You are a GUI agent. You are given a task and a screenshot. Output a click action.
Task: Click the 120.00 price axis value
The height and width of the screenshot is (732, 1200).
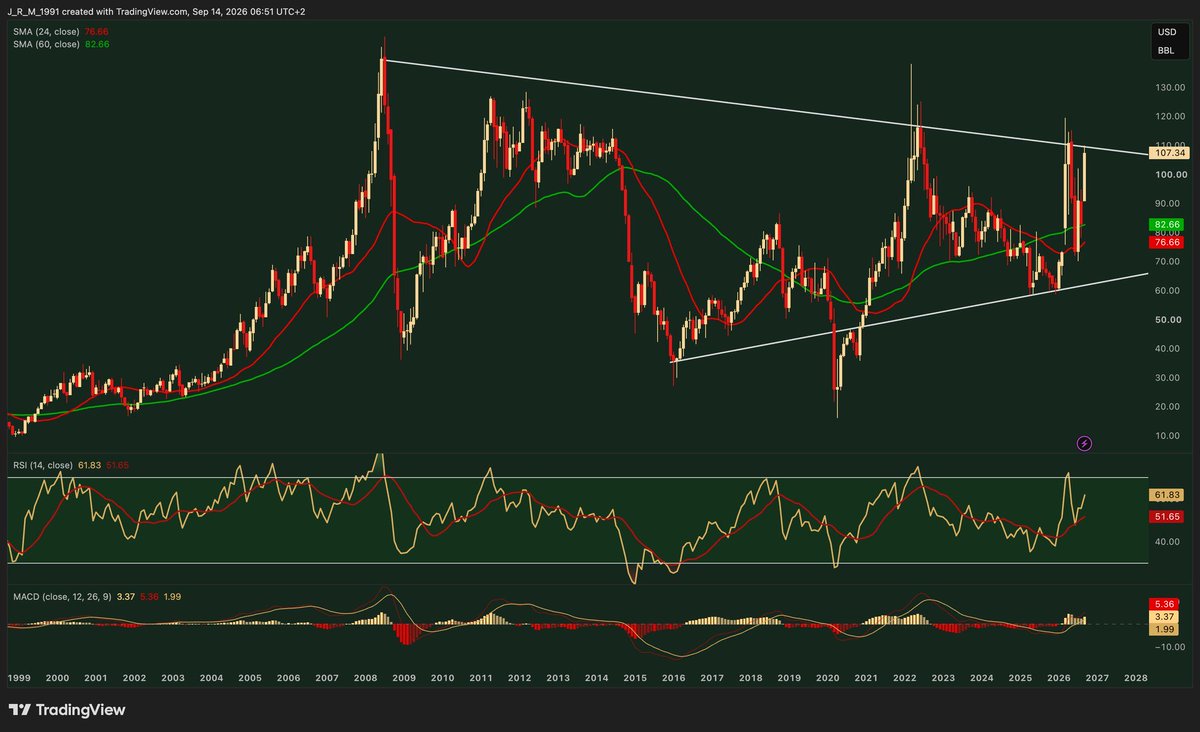(1169, 116)
